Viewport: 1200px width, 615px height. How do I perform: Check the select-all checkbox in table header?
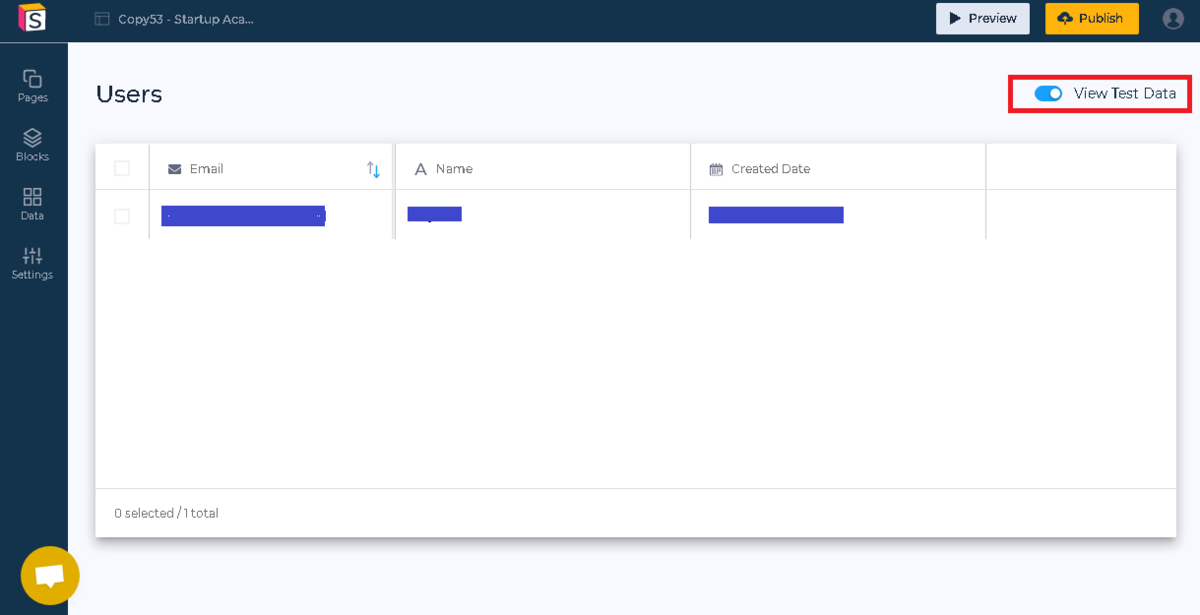click(x=122, y=168)
